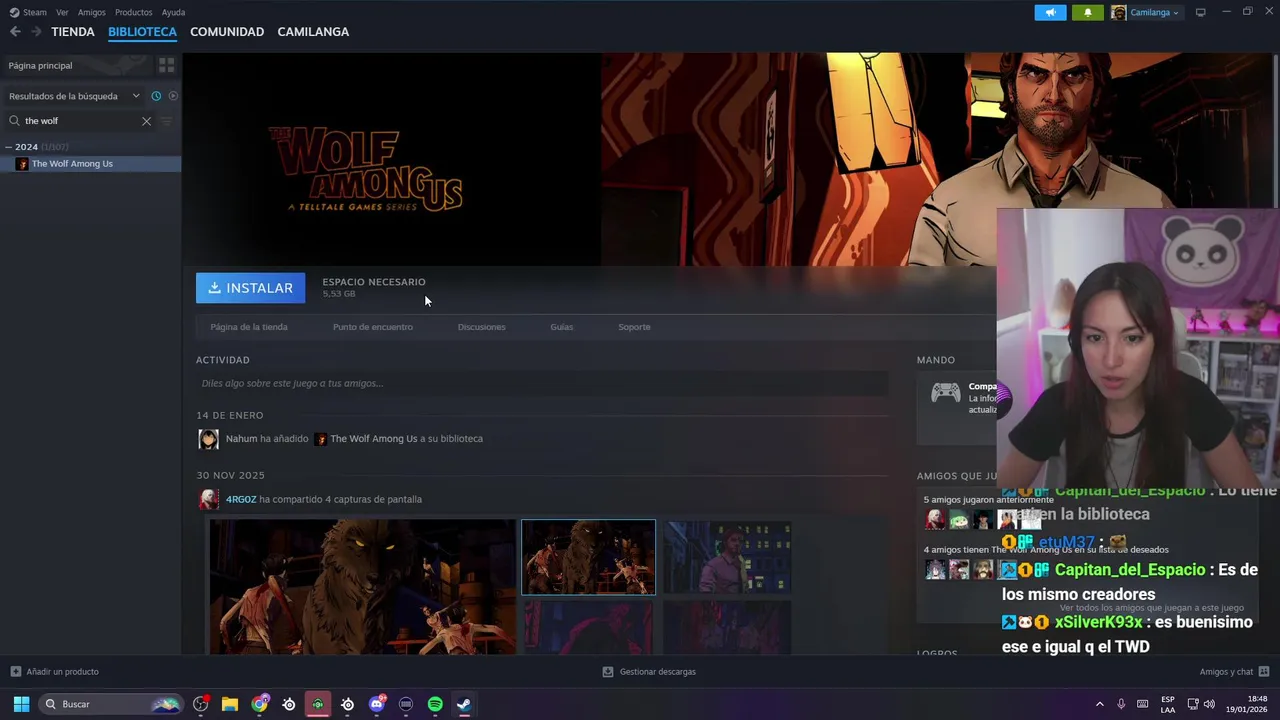Screen dimensions: 1280x720
Task: Open Steam taskbar icon
Action: tap(464, 704)
